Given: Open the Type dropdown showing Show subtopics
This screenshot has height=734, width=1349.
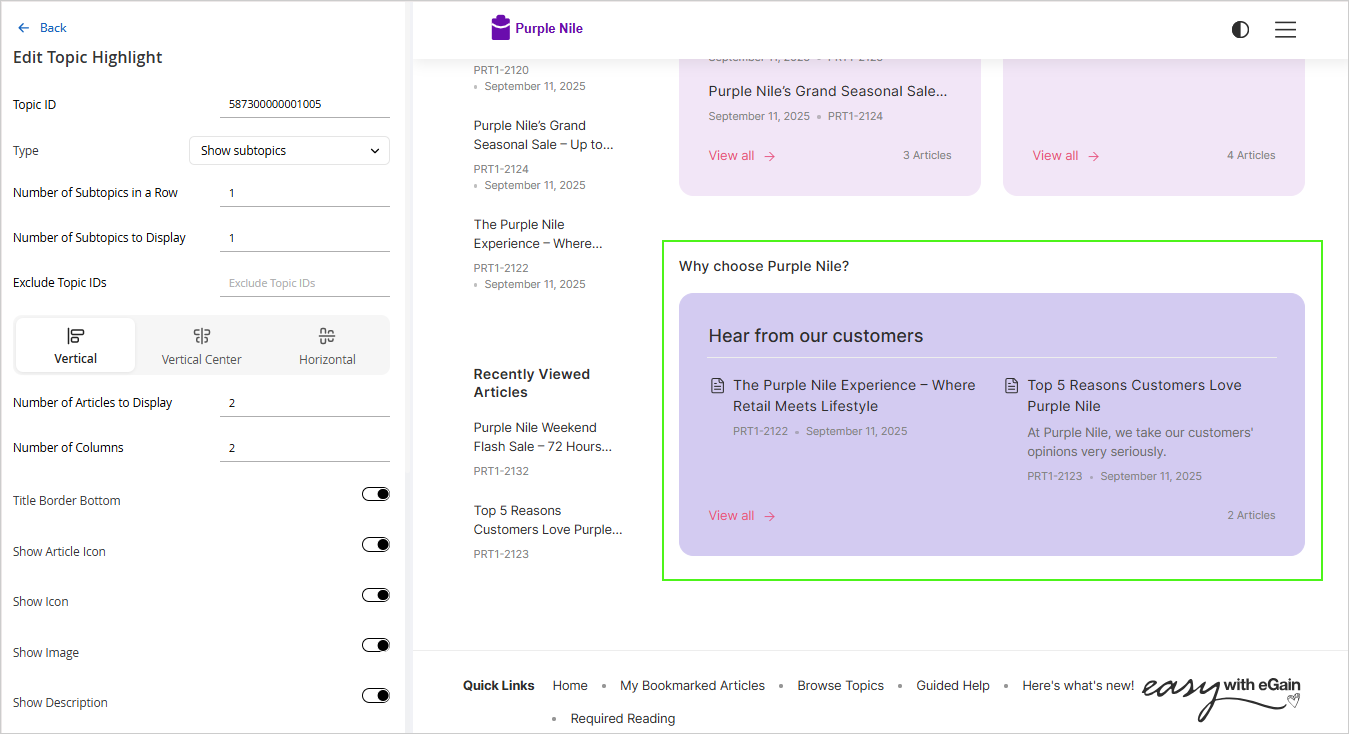Looking at the screenshot, I should tap(289, 151).
